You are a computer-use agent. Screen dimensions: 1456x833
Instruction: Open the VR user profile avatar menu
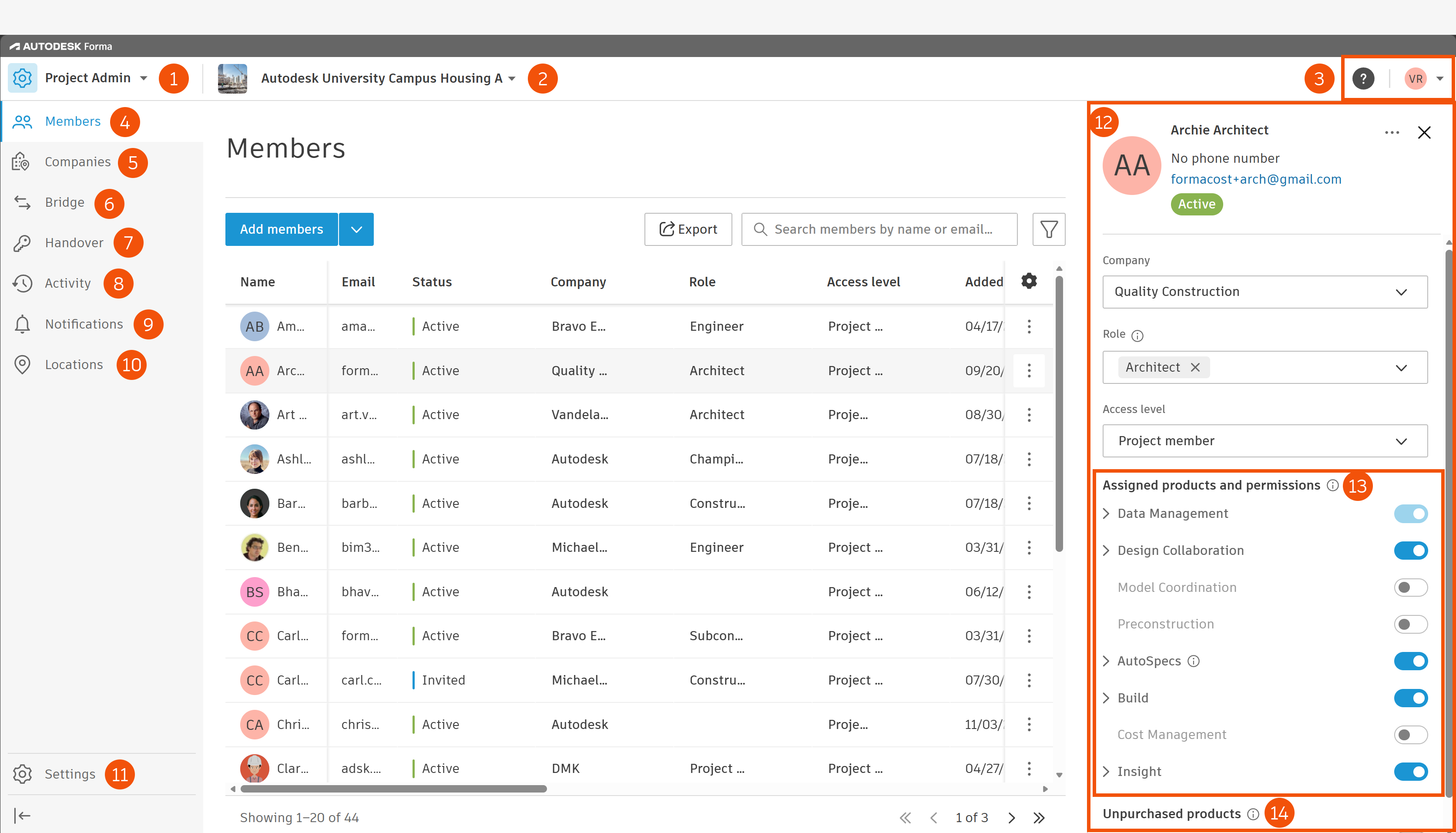pyautogui.click(x=1416, y=78)
